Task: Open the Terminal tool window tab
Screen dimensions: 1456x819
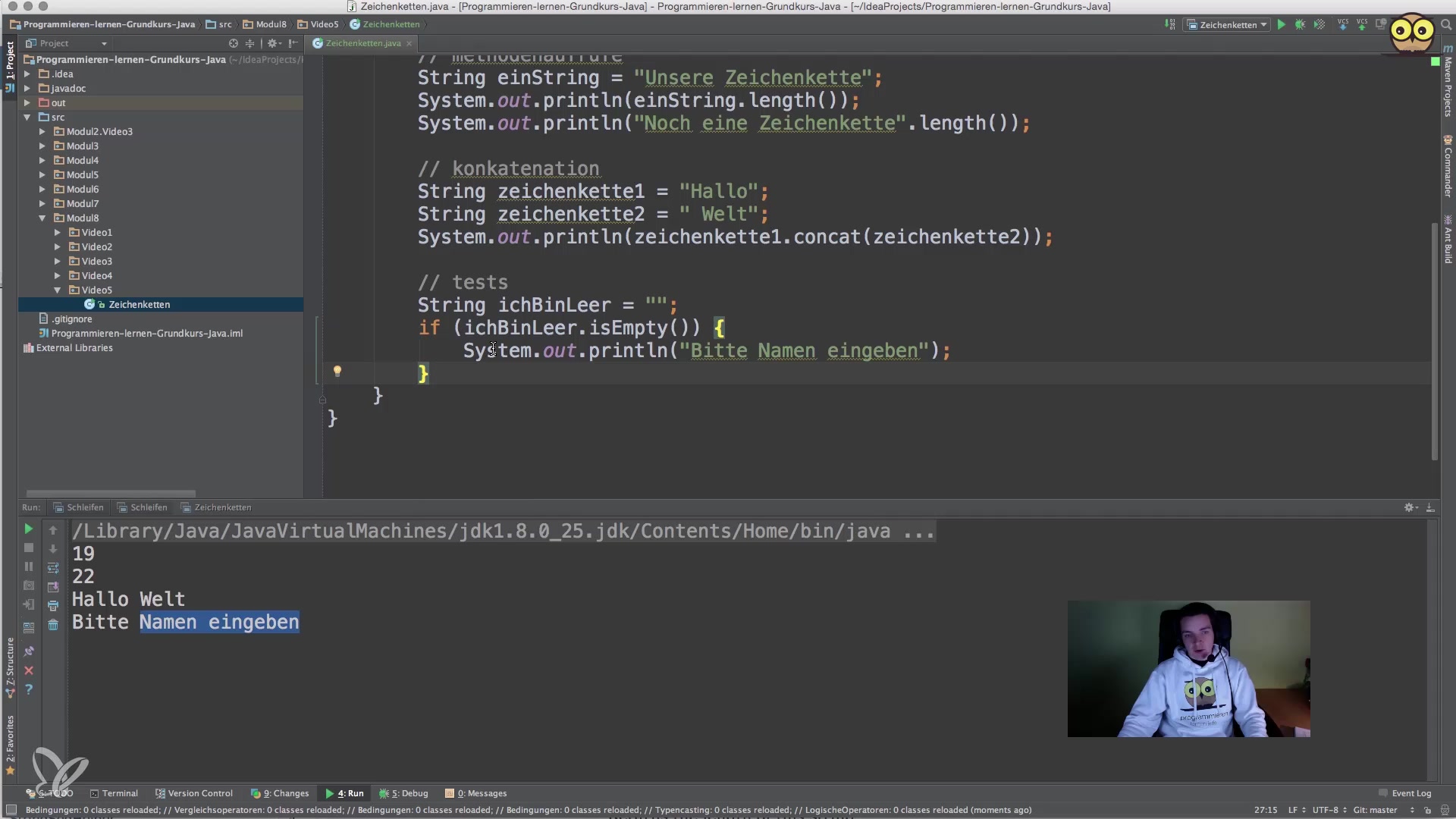Action: (x=114, y=793)
